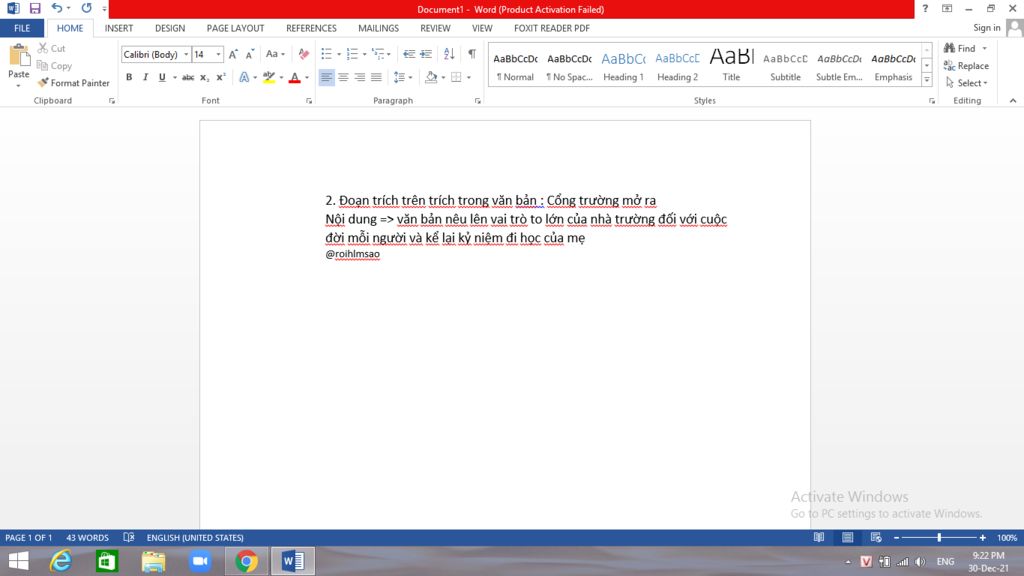The height and width of the screenshot is (576, 1024).
Task: Apply Title style
Action: [x=731, y=66]
